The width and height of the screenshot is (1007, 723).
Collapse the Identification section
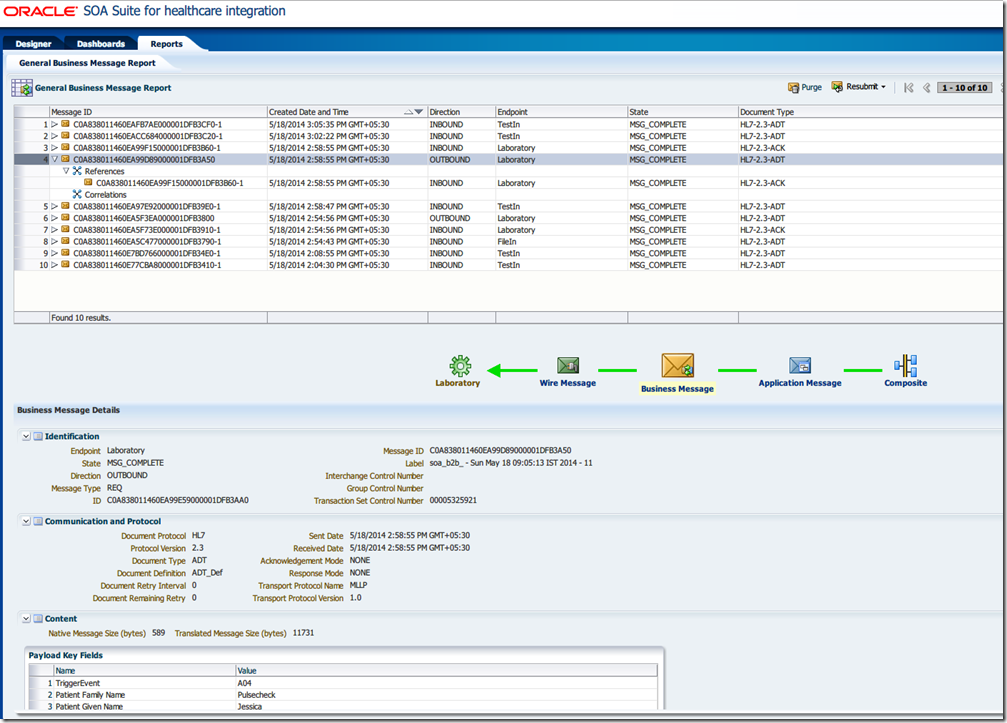point(26,437)
